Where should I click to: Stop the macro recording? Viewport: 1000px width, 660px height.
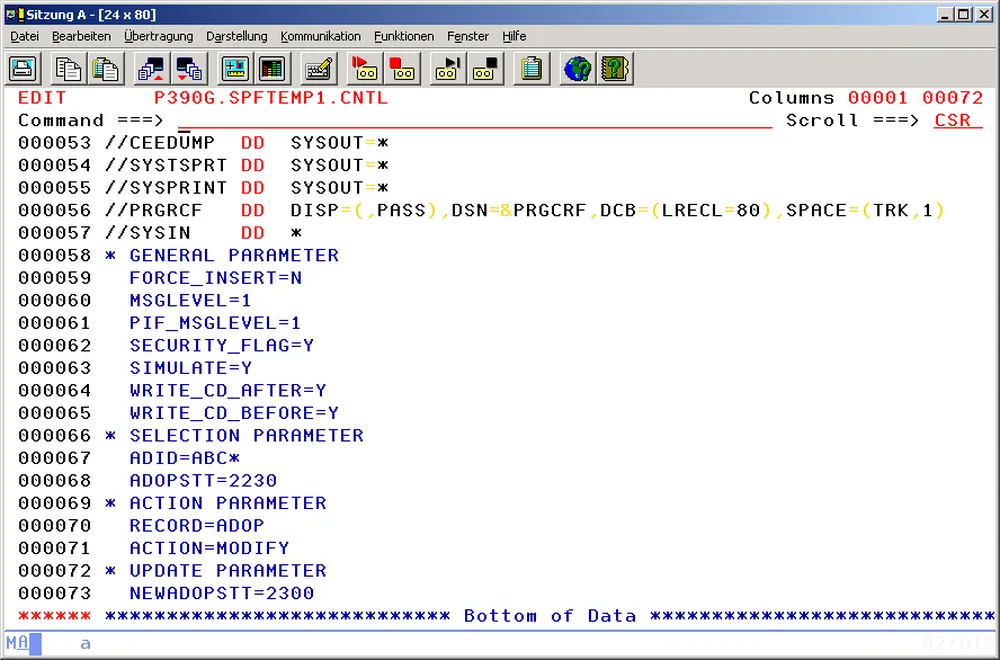pyautogui.click(x=402, y=68)
